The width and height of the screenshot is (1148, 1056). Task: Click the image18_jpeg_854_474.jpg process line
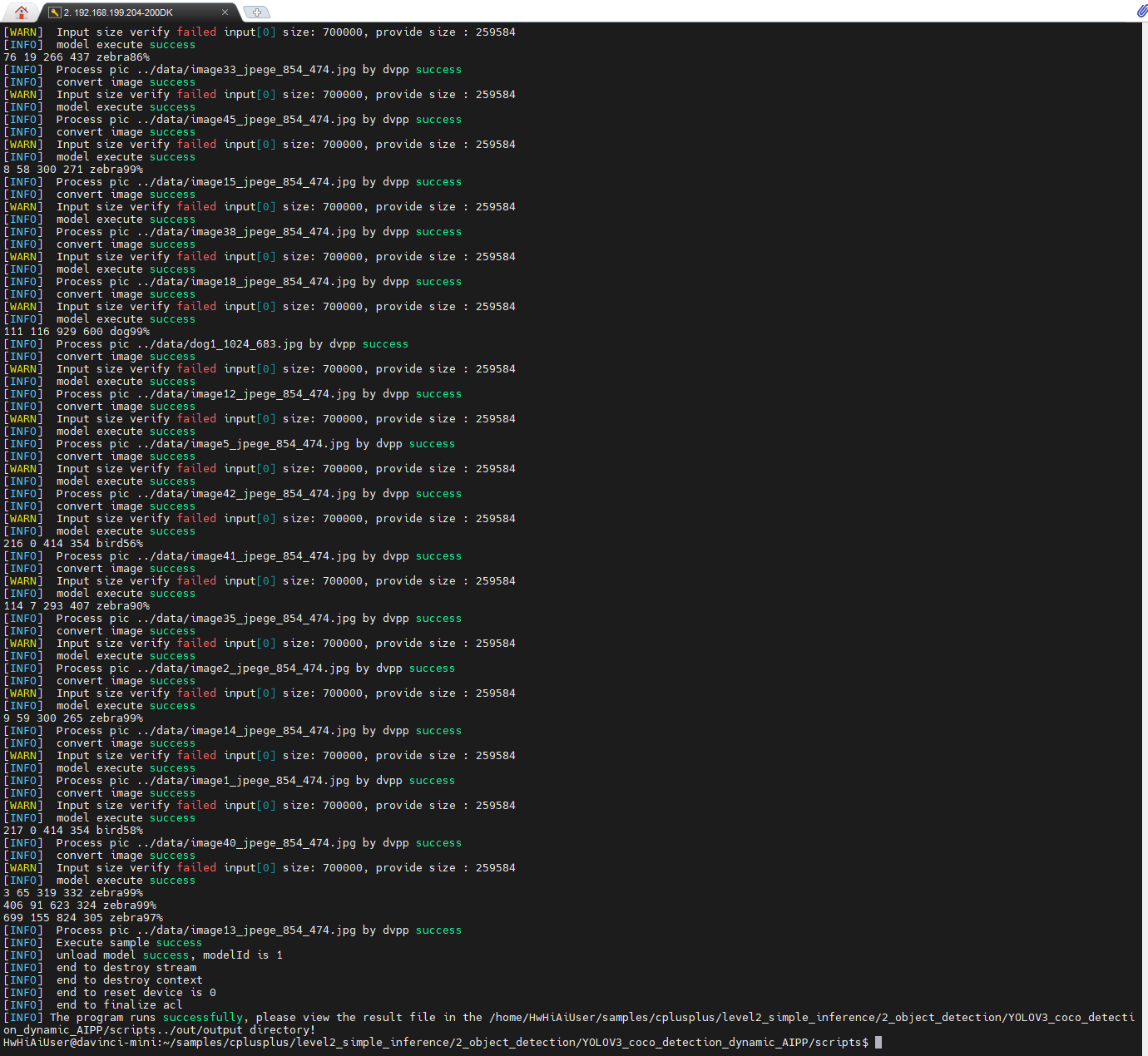click(233, 282)
